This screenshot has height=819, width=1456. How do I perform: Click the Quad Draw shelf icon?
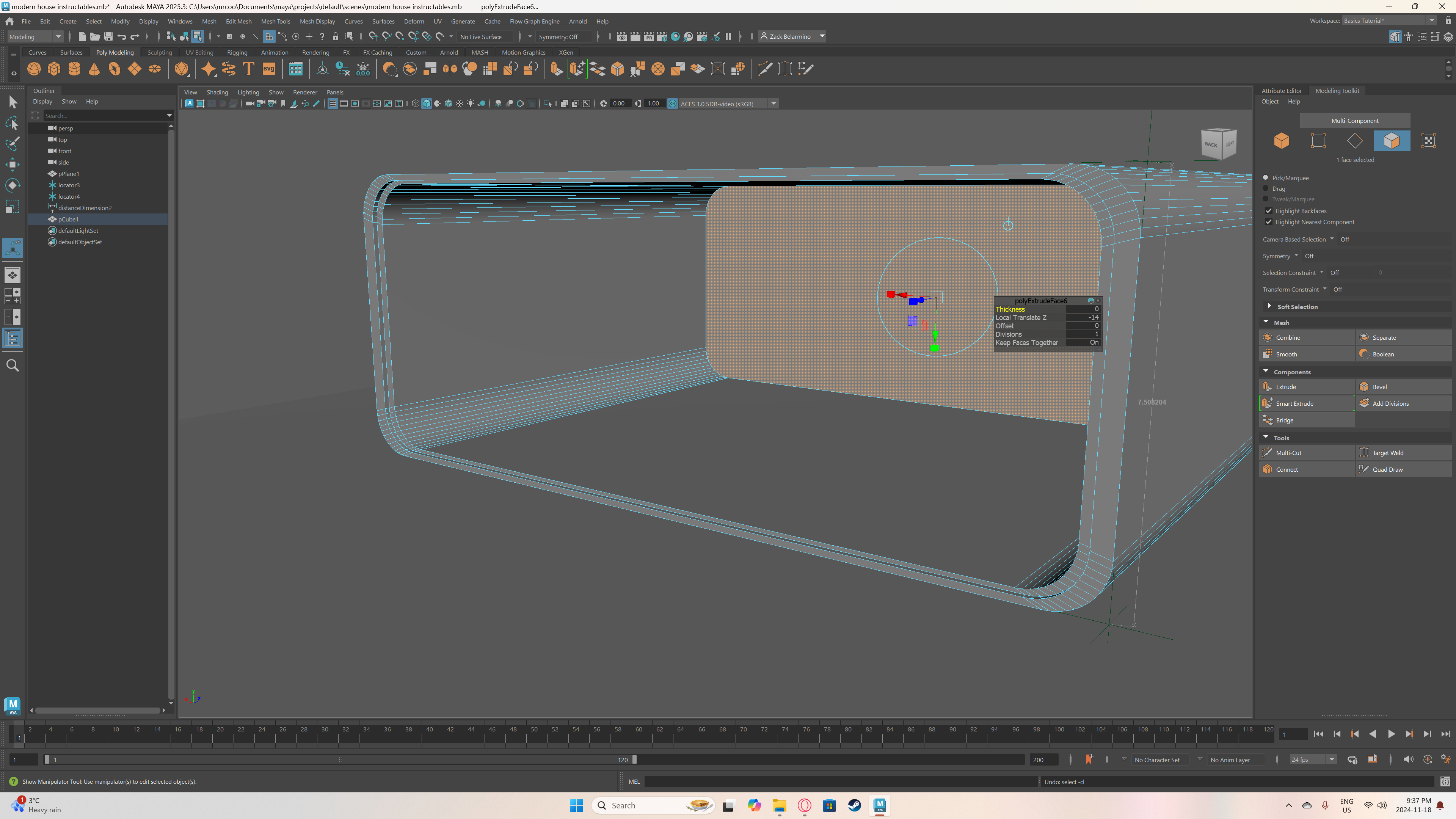coord(805,69)
